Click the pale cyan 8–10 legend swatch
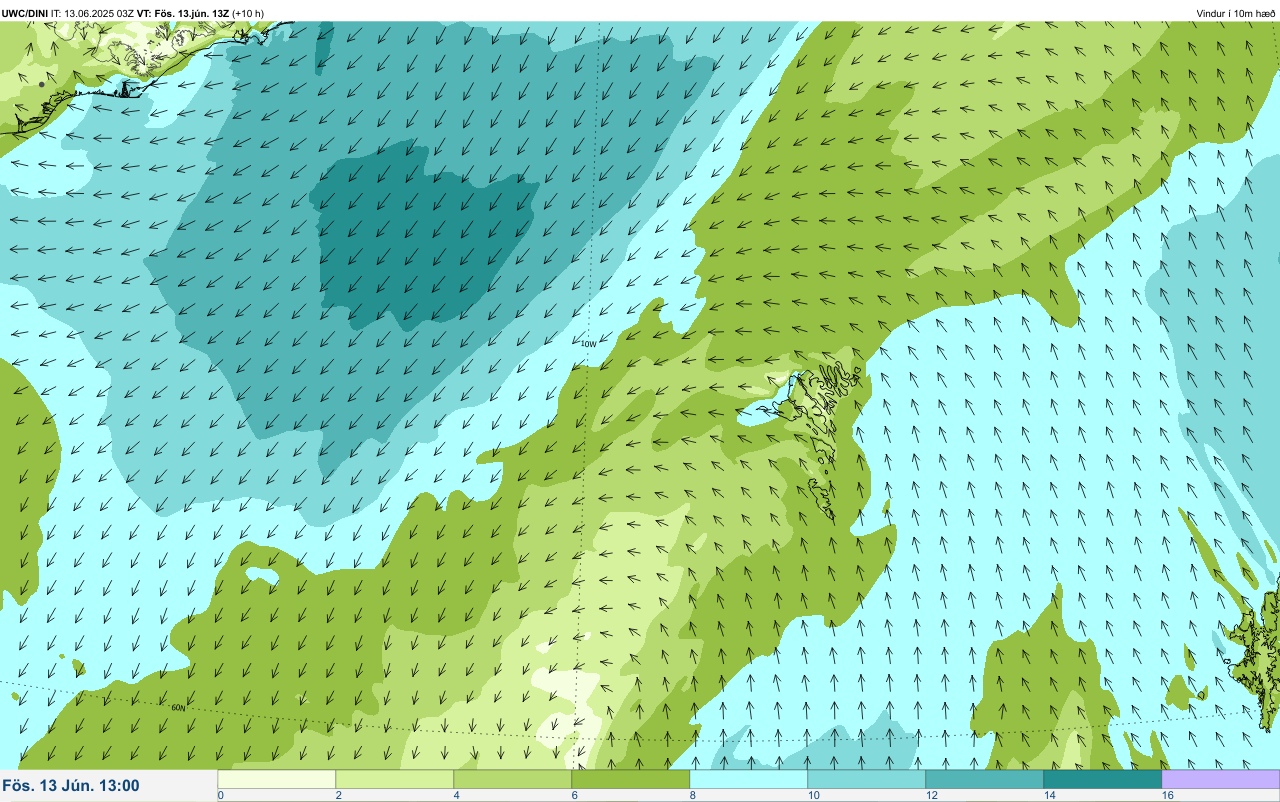The image size is (1280, 802). pyautogui.click(x=749, y=778)
